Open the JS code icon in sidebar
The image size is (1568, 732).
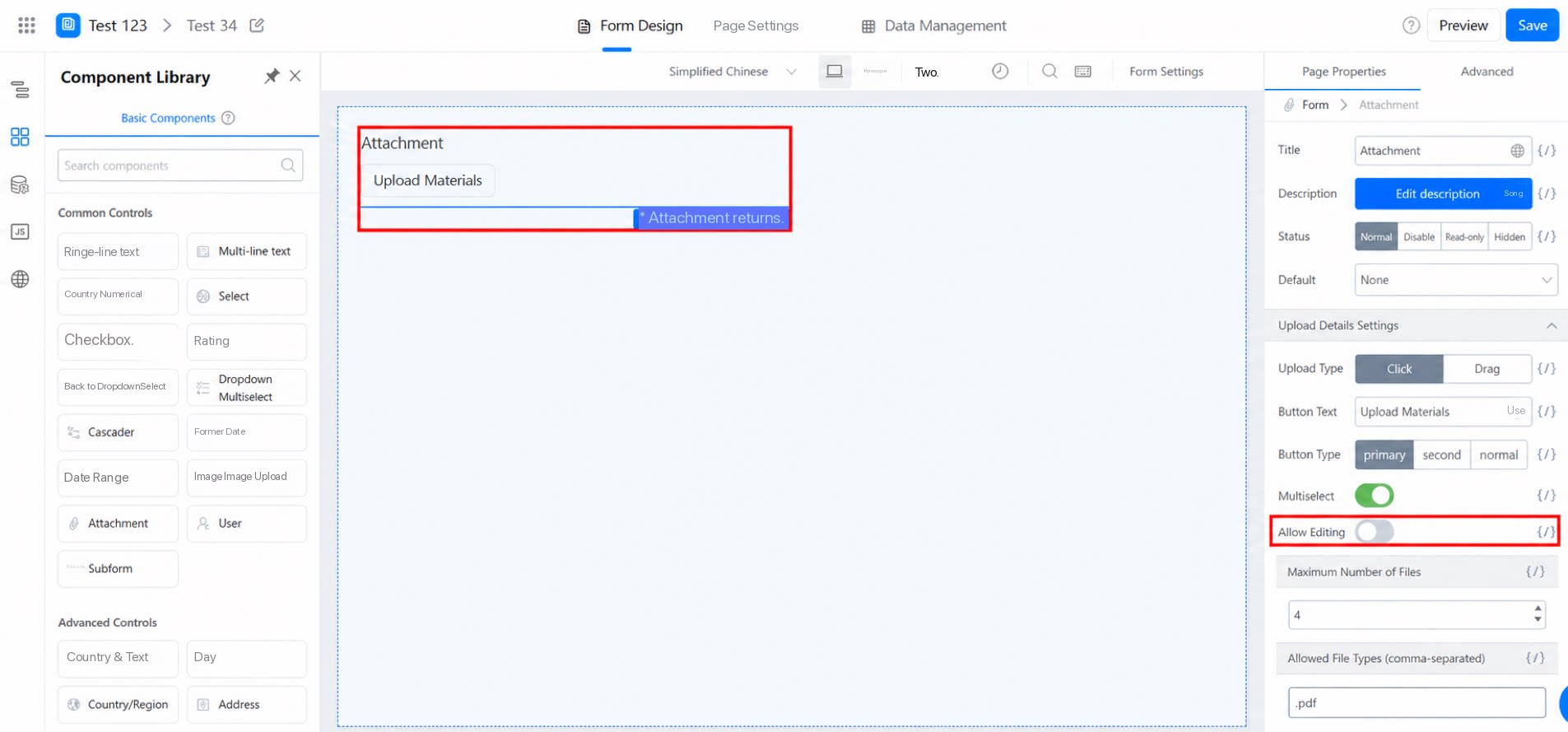click(20, 232)
